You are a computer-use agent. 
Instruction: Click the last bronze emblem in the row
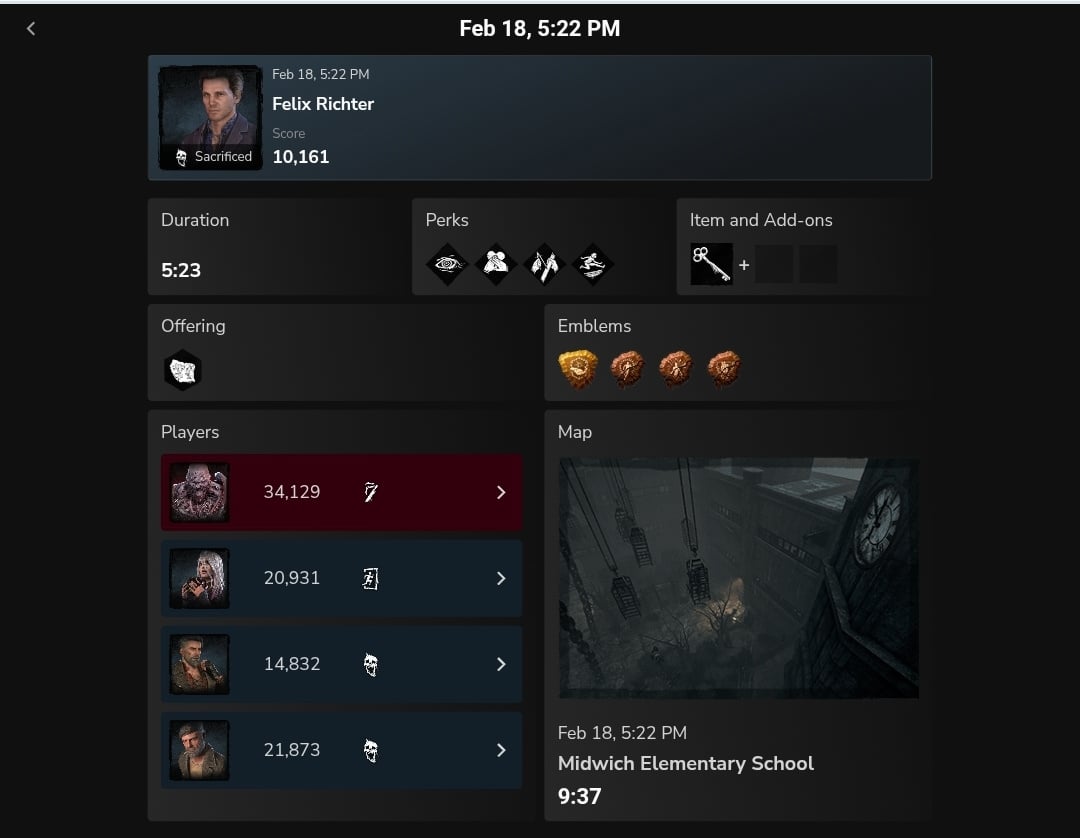point(725,368)
